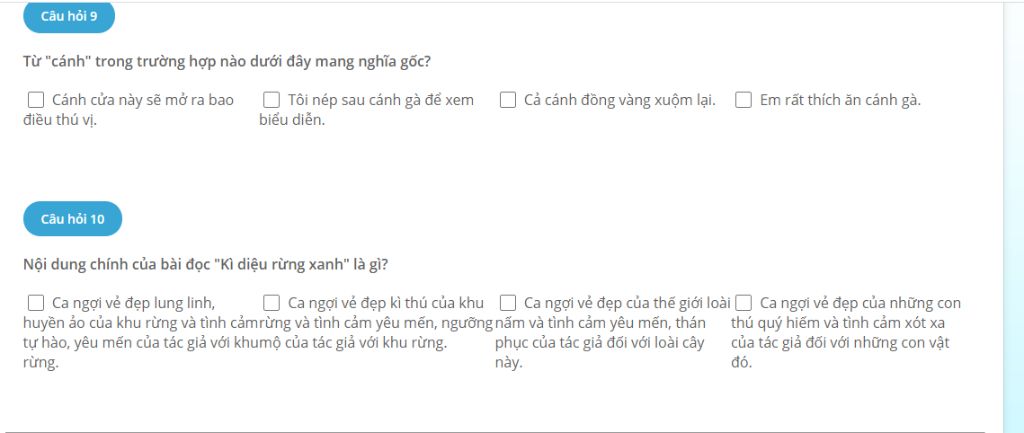Click the question text about từ "cánh" nghĩa gốc

pyautogui.click(x=227, y=61)
